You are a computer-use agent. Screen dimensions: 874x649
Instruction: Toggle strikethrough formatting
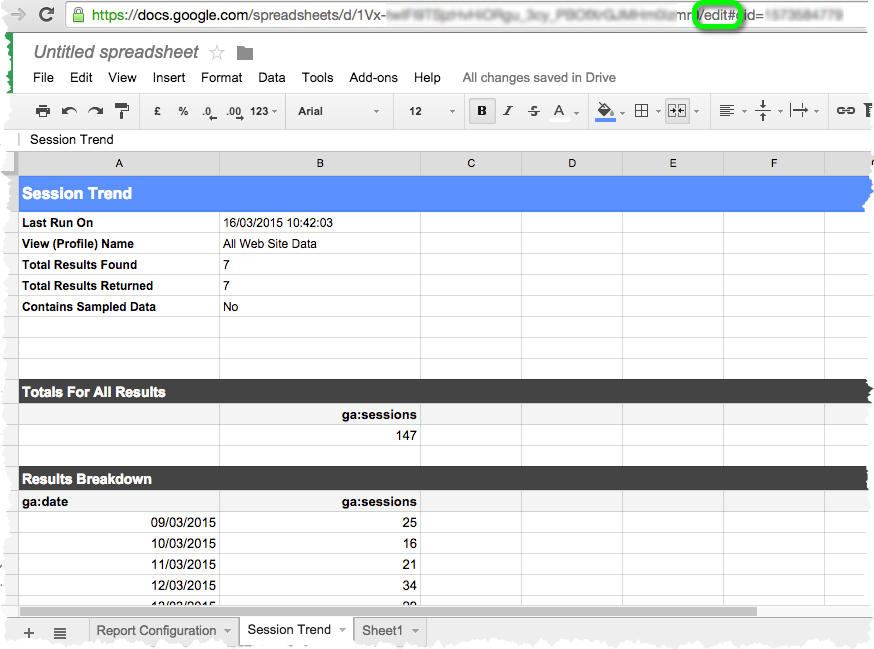[534, 111]
